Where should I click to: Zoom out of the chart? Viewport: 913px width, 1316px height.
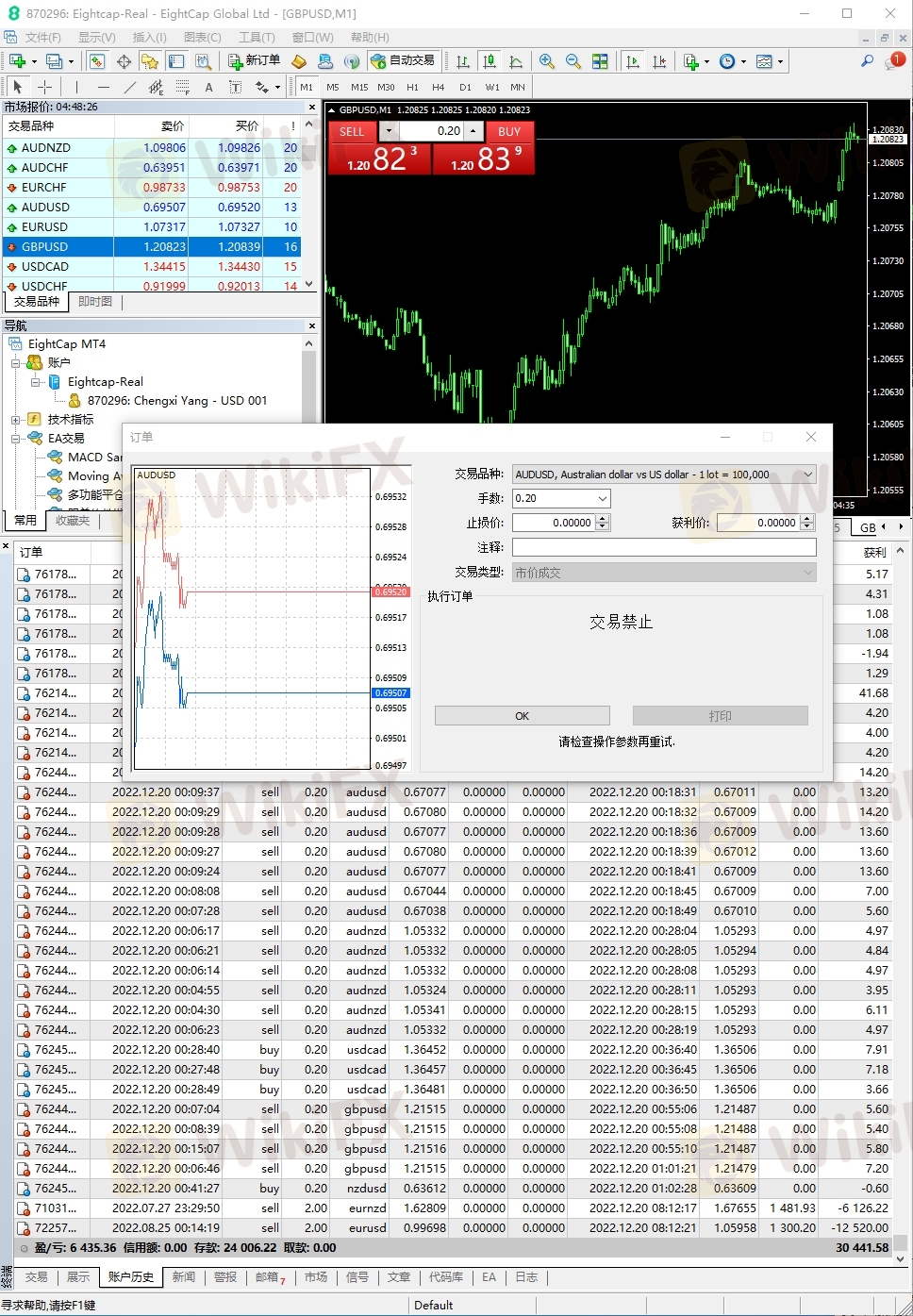(573, 61)
